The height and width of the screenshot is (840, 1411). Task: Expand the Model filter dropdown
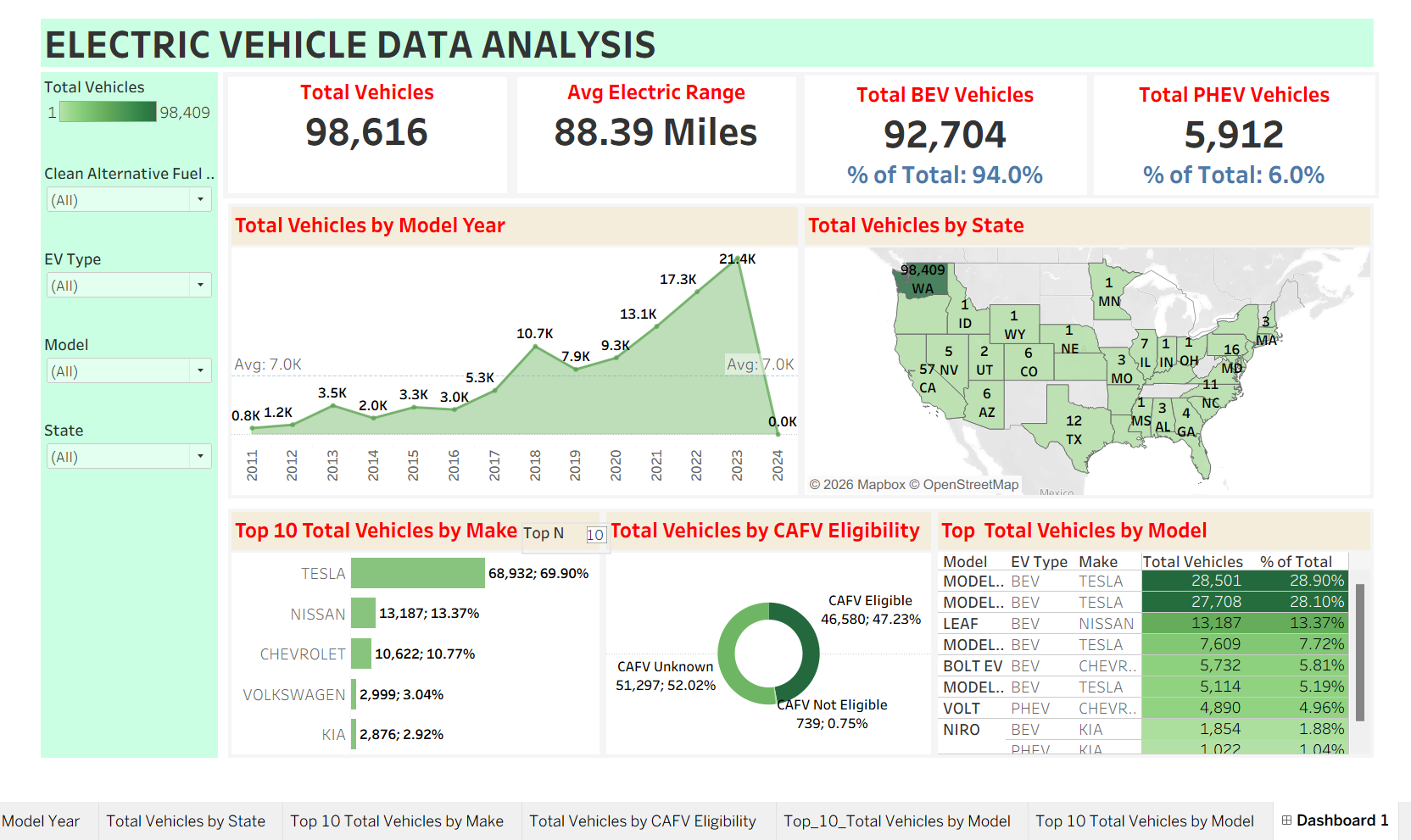tap(200, 371)
